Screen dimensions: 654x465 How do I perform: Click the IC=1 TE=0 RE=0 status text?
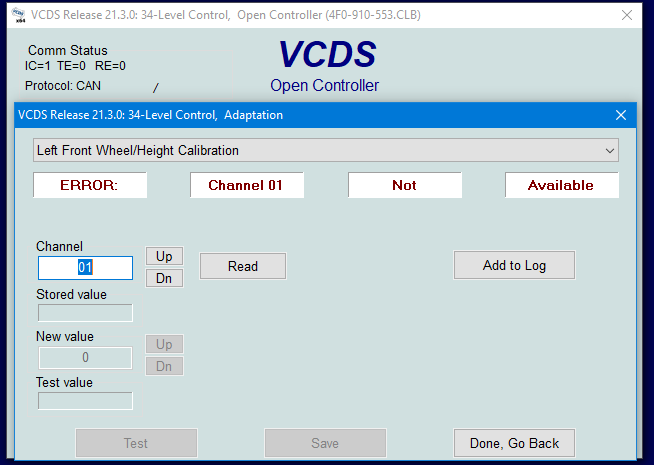[x=75, y=66]
